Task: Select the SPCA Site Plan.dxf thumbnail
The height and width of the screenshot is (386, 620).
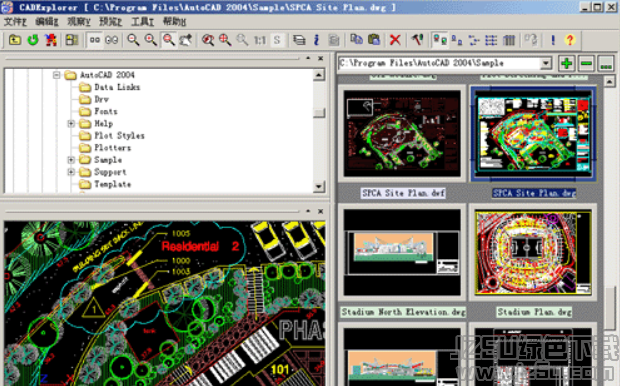Action: click(402, 133)
